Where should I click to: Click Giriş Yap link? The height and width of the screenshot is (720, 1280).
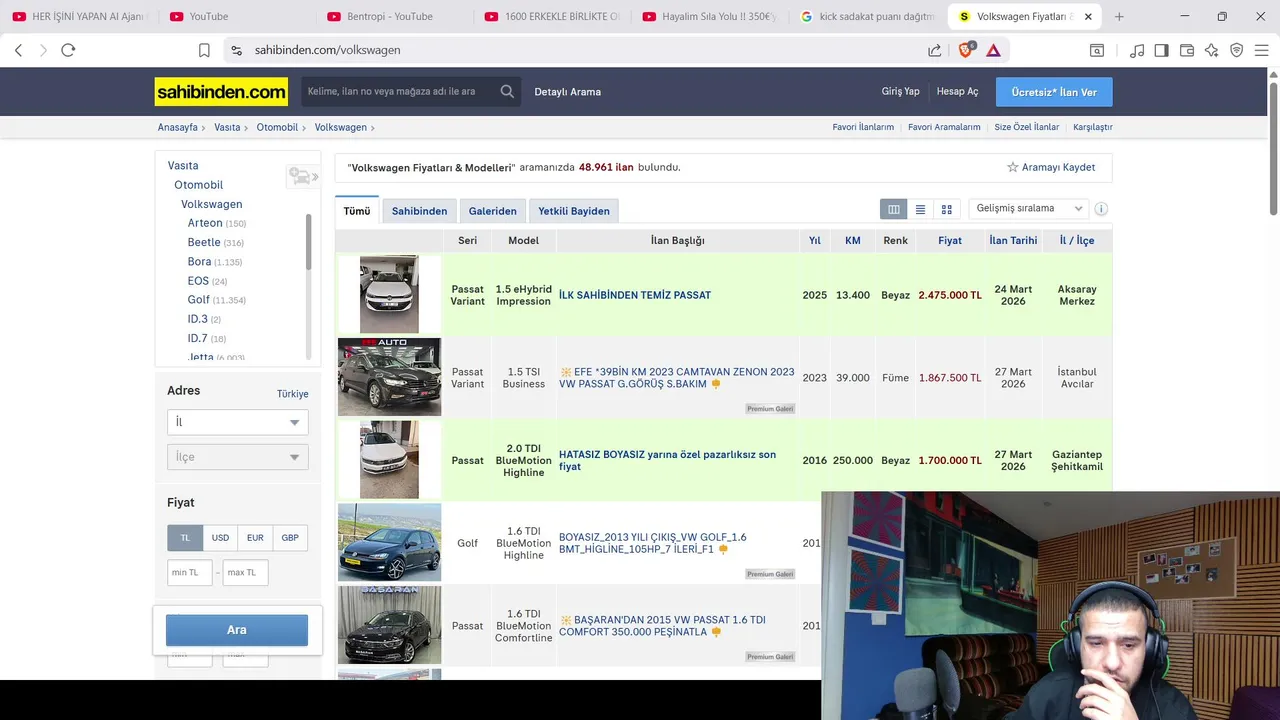click(x=900, y=91)
